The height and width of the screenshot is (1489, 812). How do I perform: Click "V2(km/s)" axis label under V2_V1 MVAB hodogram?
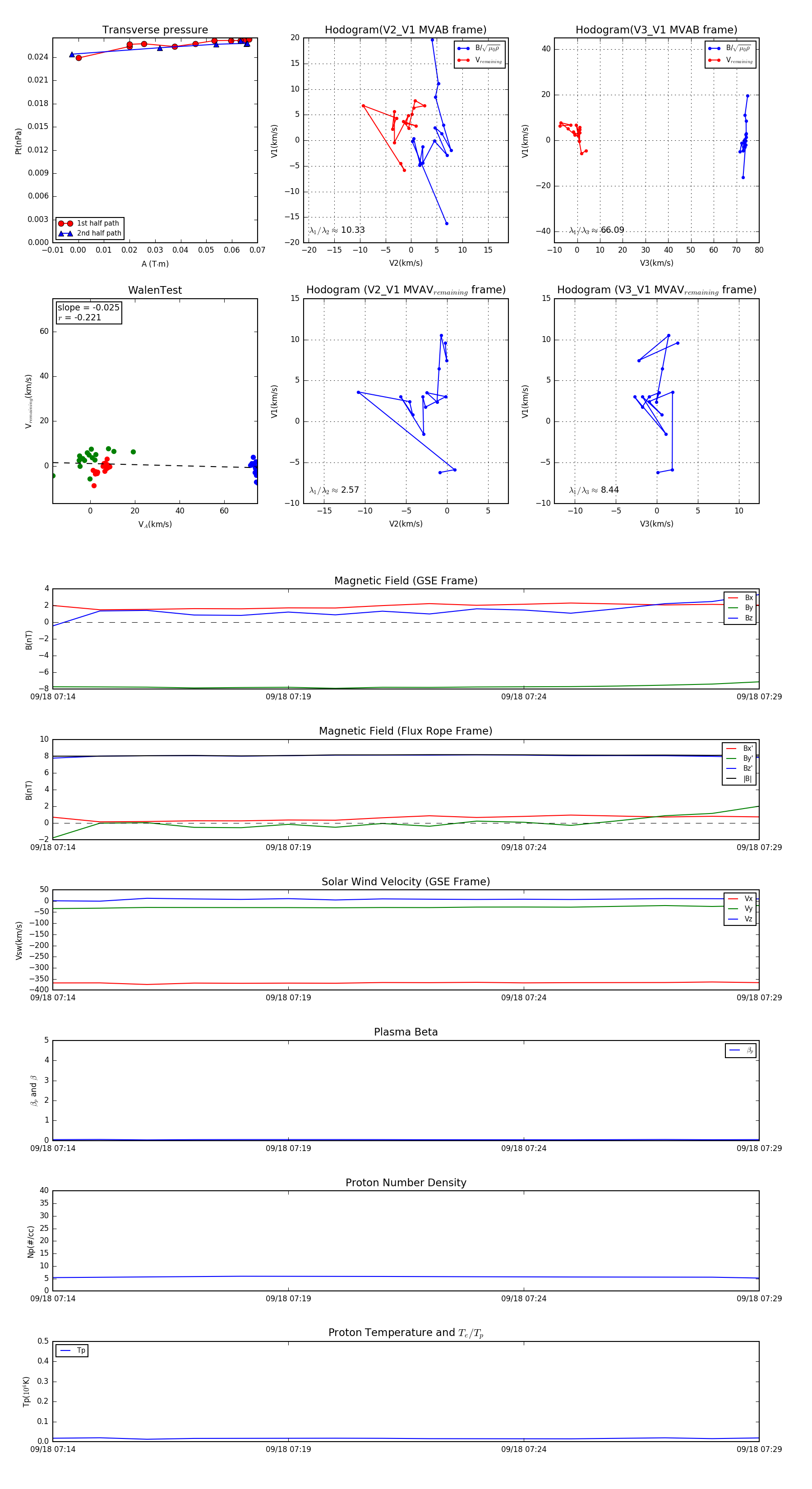click(406, 264)
